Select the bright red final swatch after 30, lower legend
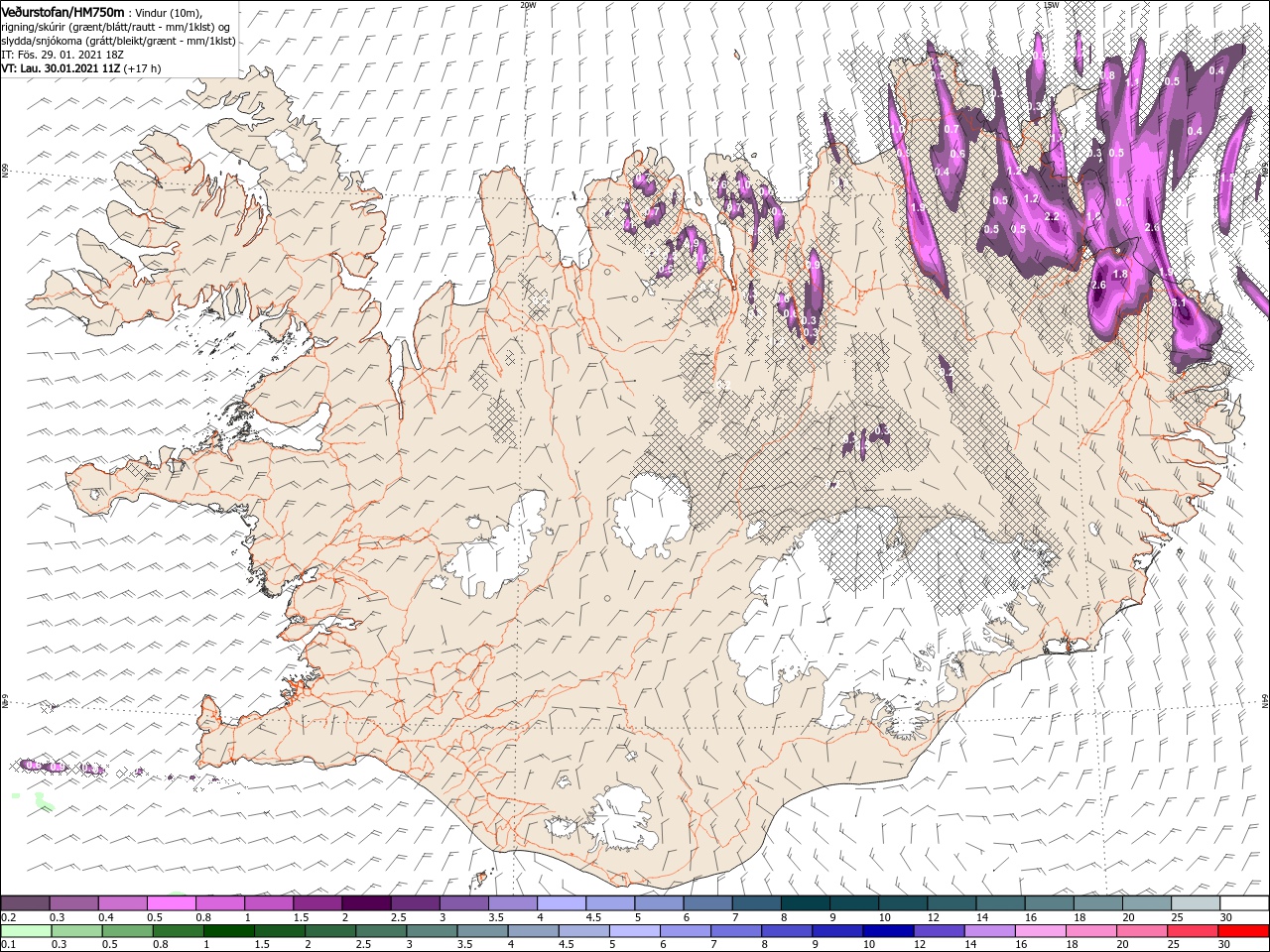 [1243, 930]
